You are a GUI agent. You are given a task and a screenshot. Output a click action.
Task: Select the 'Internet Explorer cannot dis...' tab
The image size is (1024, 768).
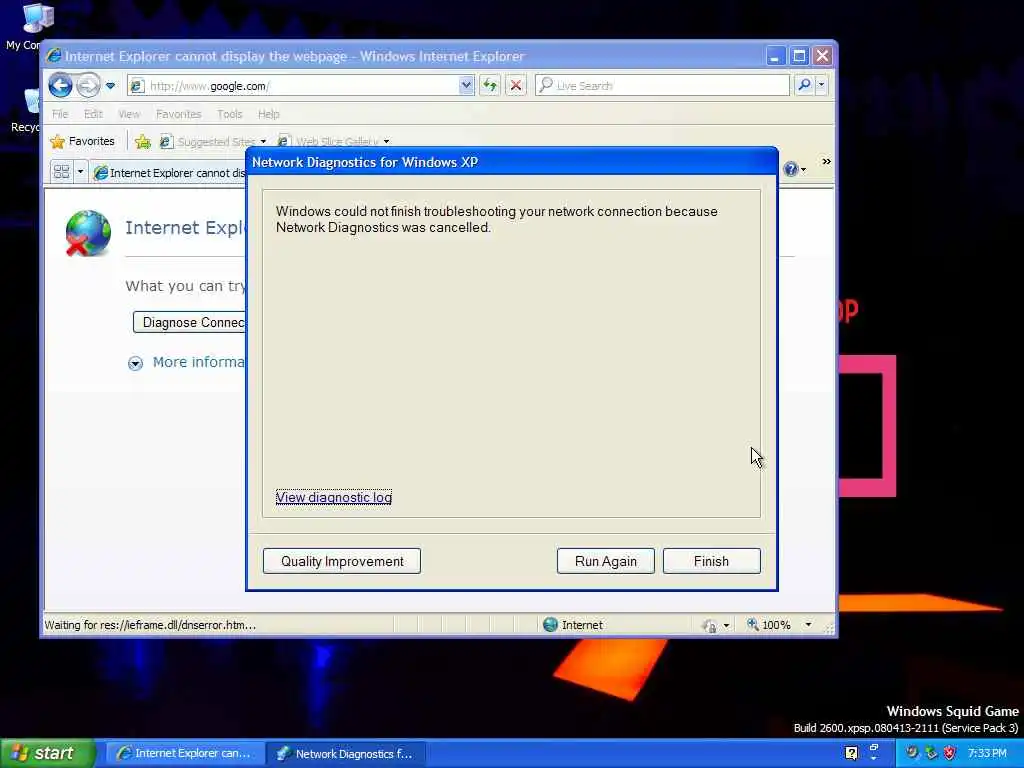tap(170, 172)
